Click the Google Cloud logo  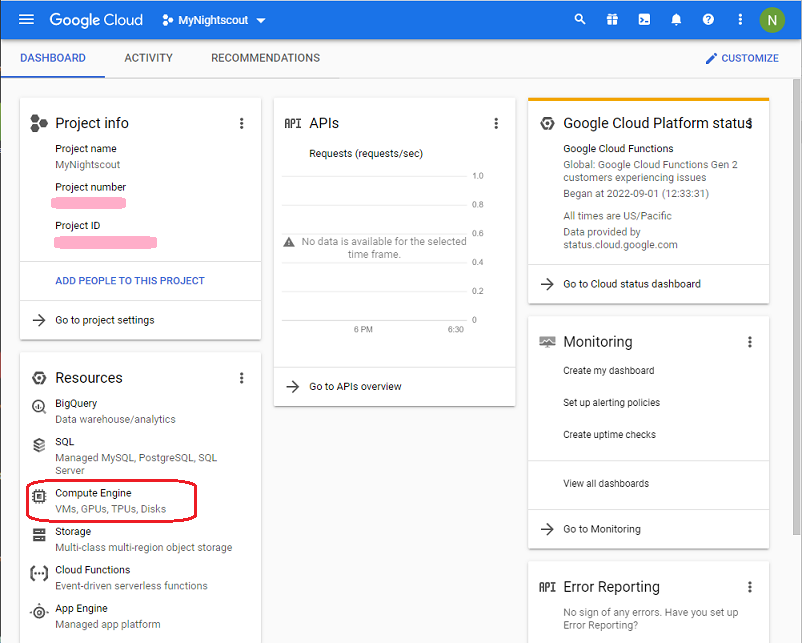pyautogui.click(x=96, y=20)
